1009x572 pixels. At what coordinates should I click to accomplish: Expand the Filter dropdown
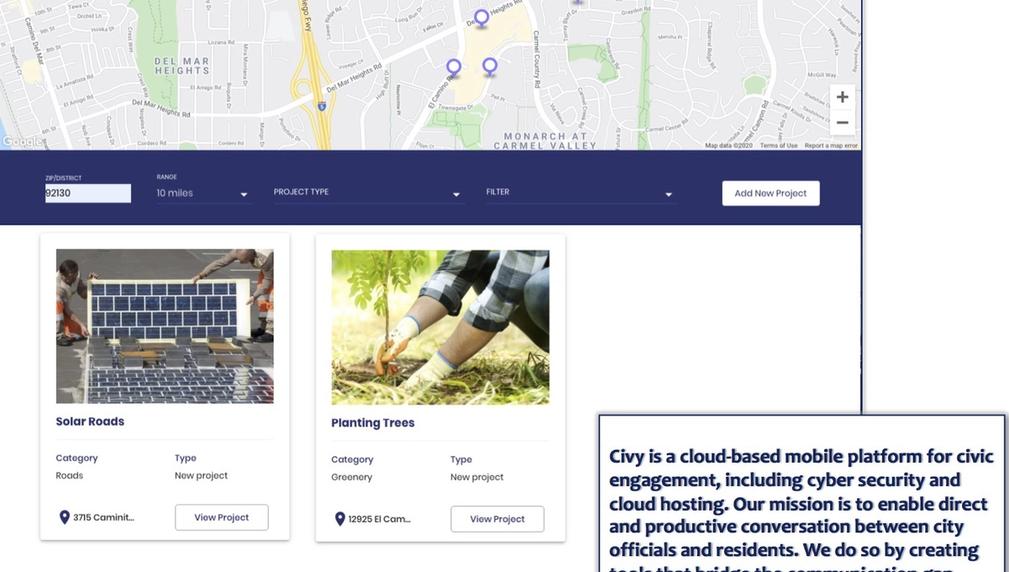[x=579, y=192]
